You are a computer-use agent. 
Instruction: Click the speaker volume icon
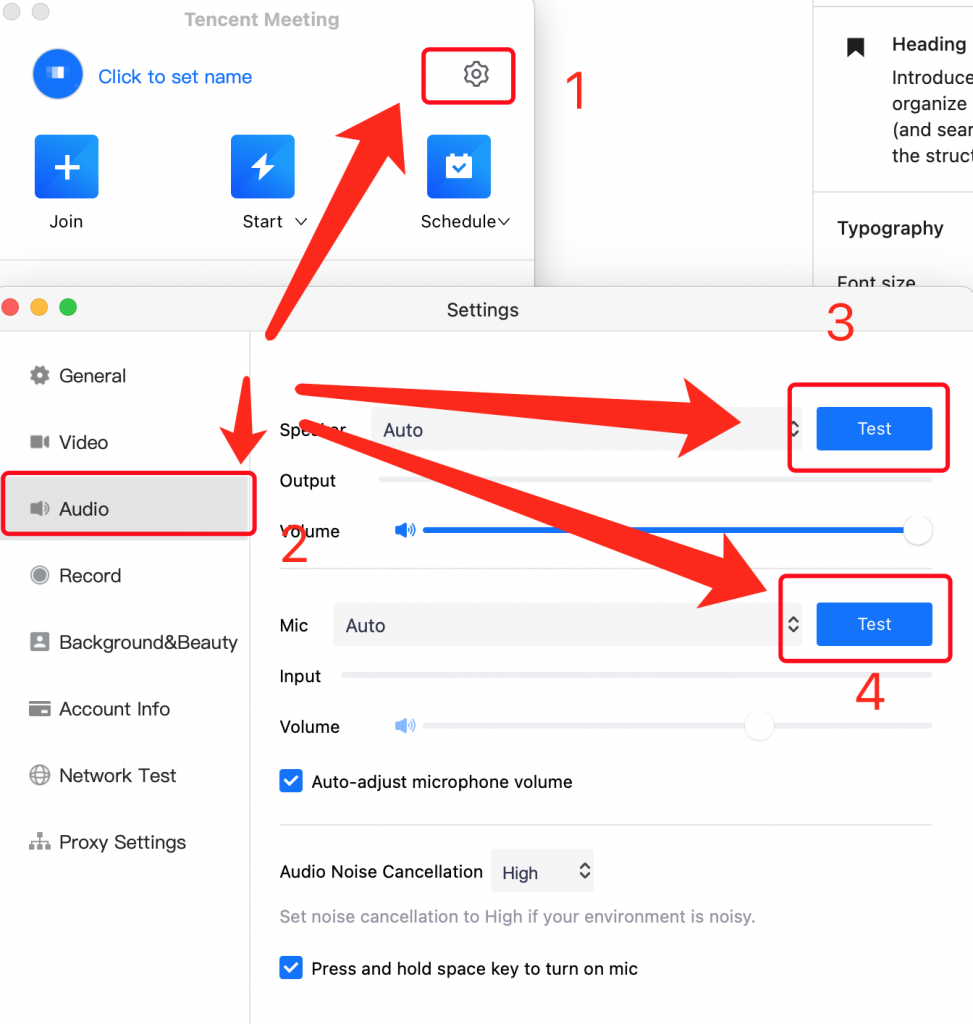[405, 530]
